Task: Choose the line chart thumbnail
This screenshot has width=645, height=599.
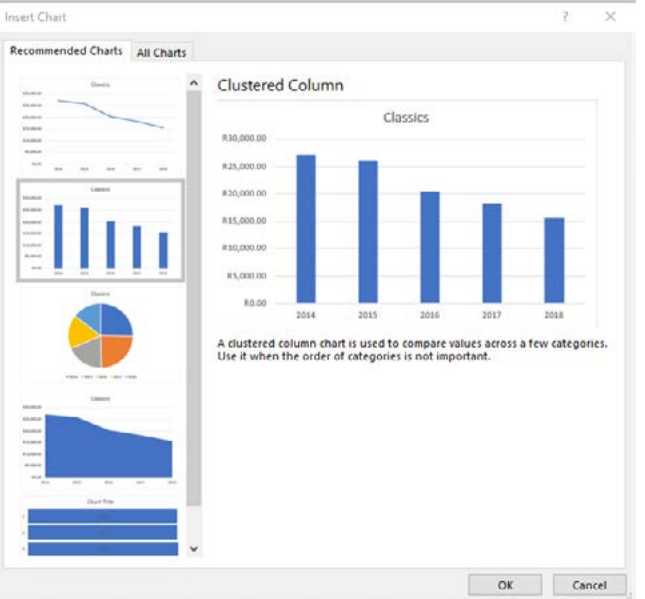Action: (100, 126)
